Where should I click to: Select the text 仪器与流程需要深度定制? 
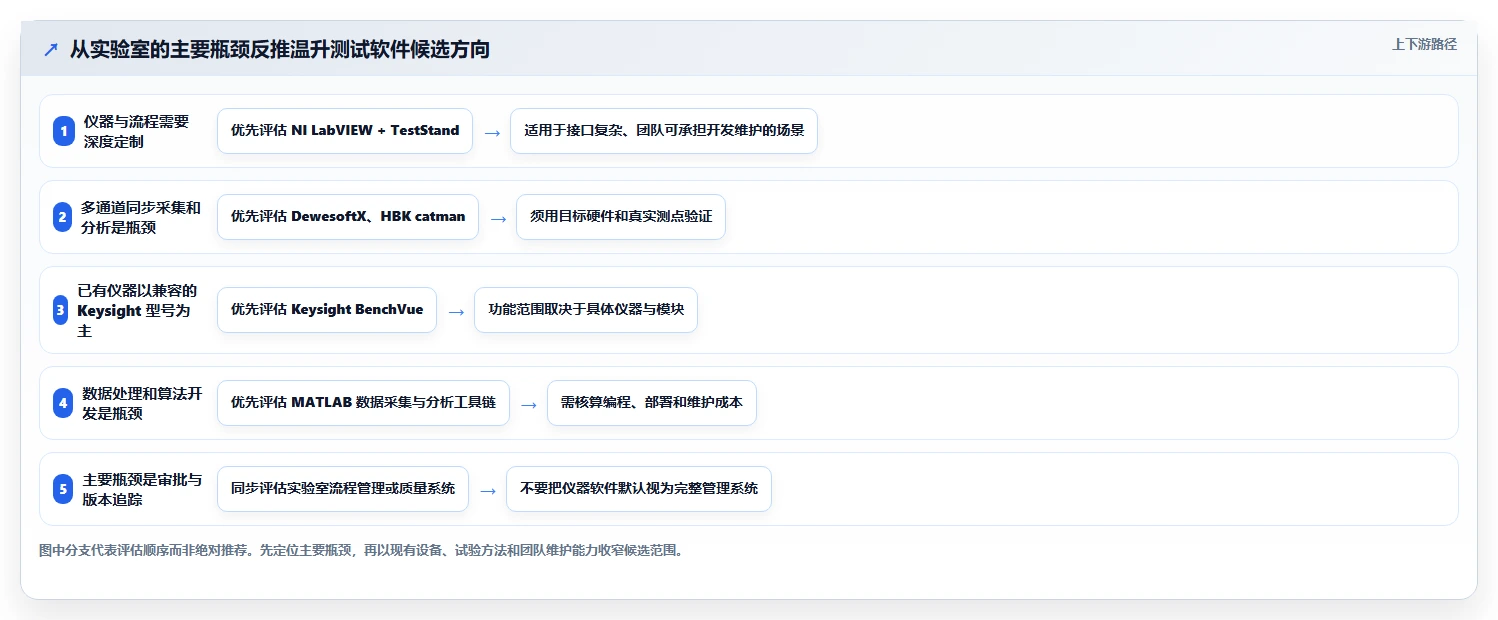click(x=136, y=131)
